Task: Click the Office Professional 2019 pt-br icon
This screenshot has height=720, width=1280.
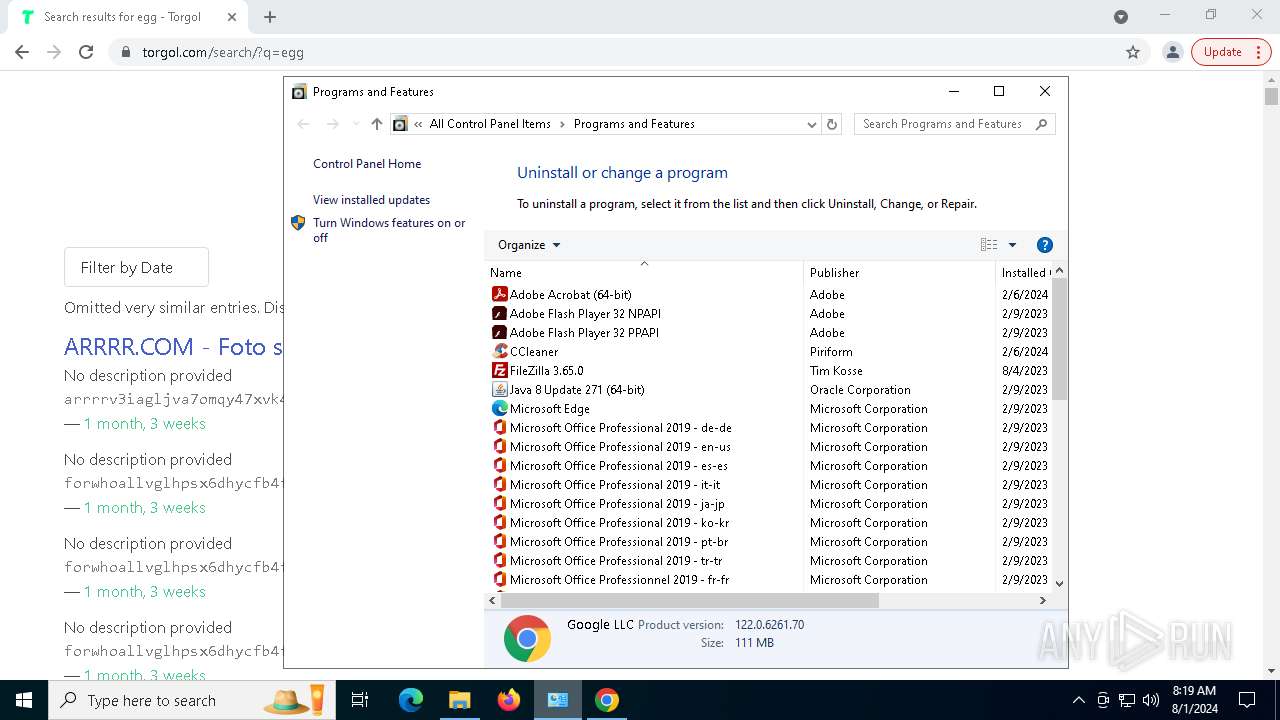Action: click(500, 542)
